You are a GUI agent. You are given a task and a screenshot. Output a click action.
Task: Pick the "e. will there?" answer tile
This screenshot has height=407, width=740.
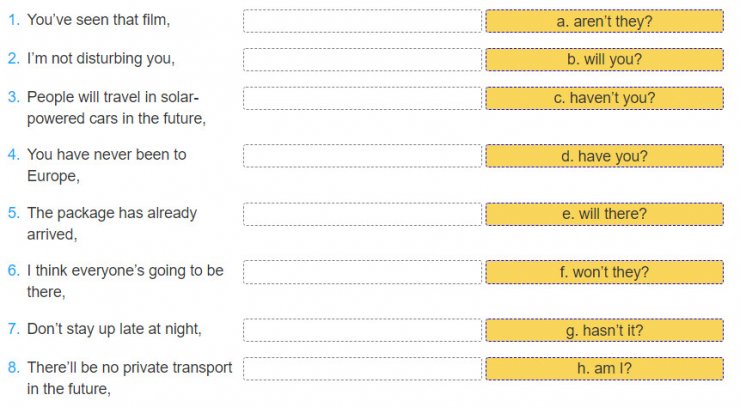(604, 214)
